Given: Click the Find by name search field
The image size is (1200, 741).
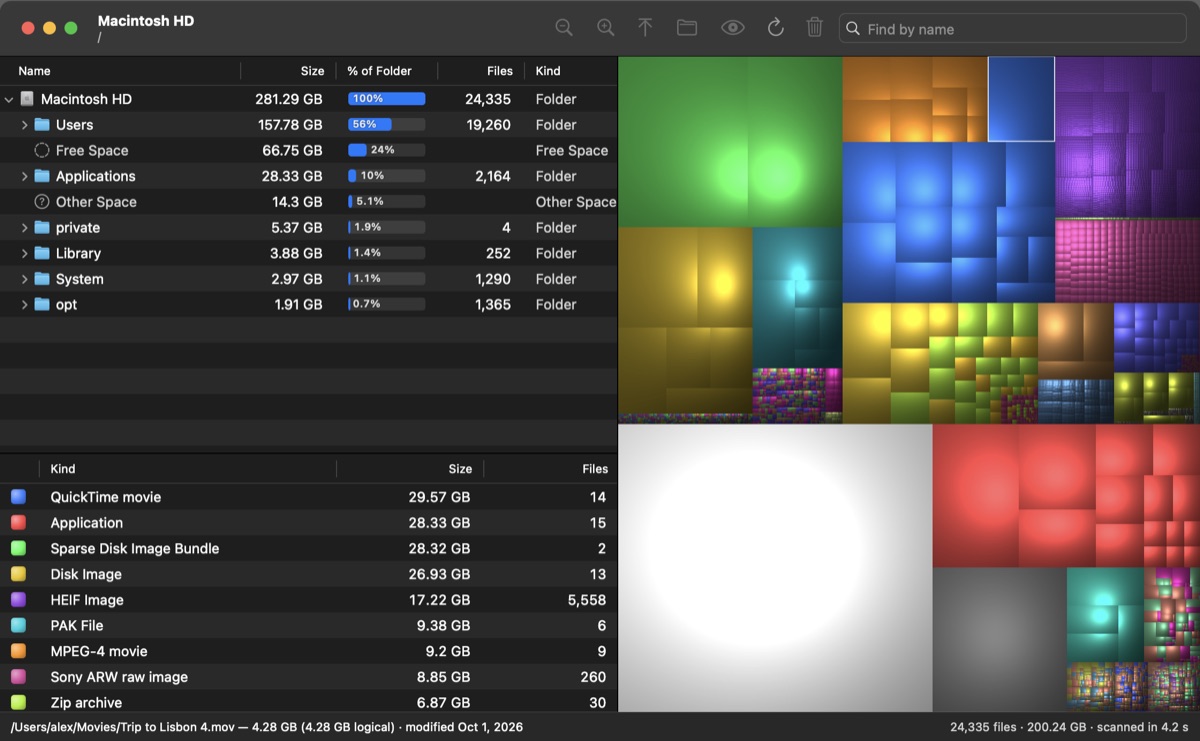Looking at the screenshot, I should coord(1015,29).
